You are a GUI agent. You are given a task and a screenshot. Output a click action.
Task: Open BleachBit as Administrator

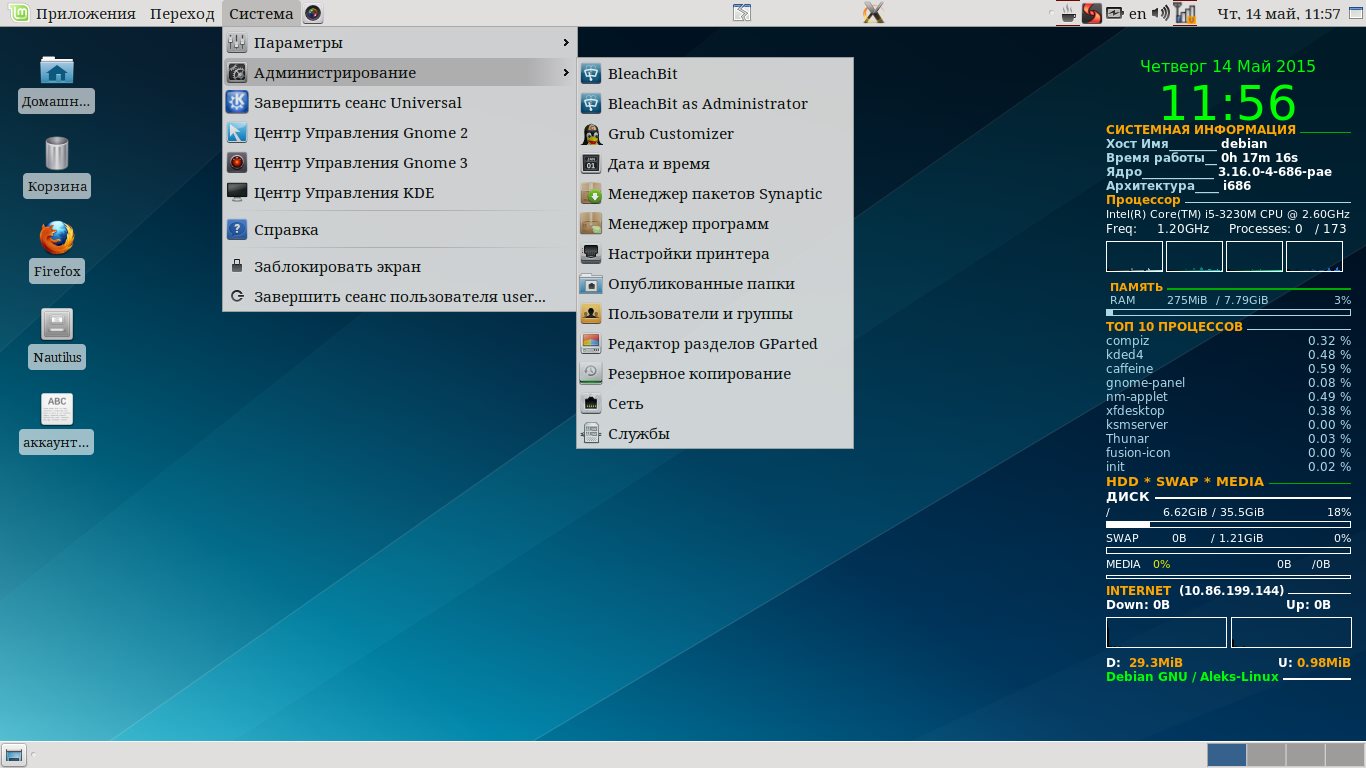[x=706, y=104]
